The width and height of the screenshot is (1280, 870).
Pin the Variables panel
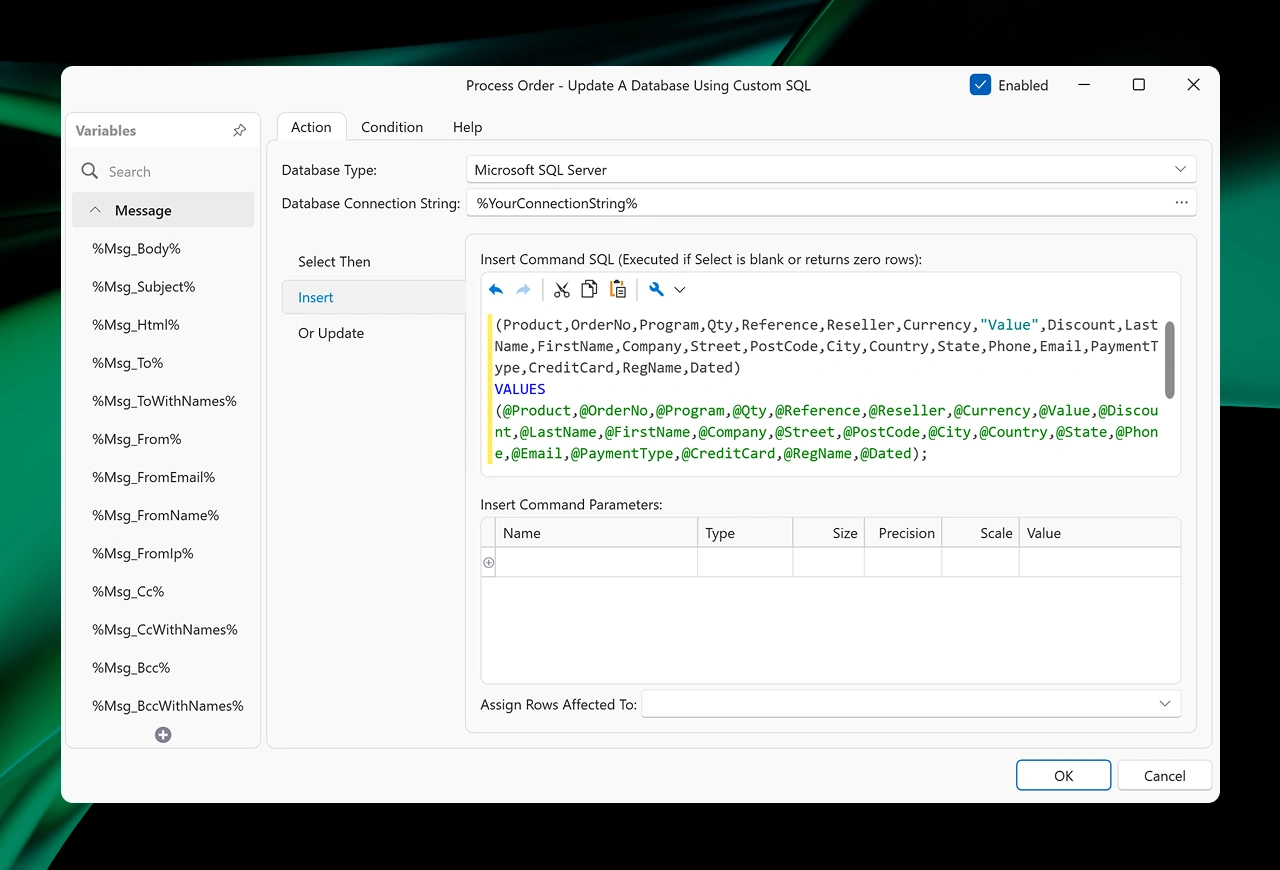pyautogui.click(x=239, y=131)
